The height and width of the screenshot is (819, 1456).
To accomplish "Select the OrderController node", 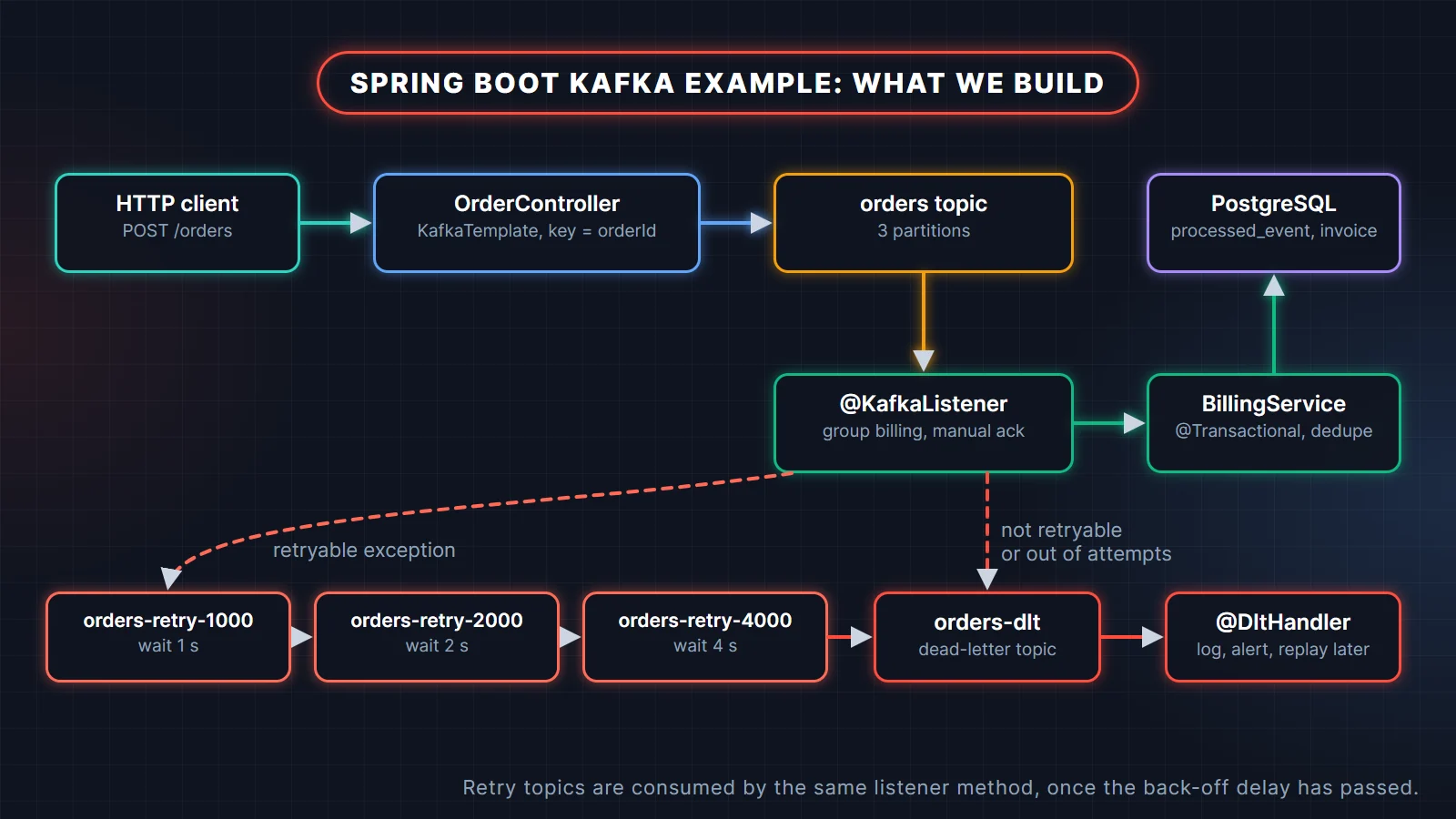I will 537,223.
